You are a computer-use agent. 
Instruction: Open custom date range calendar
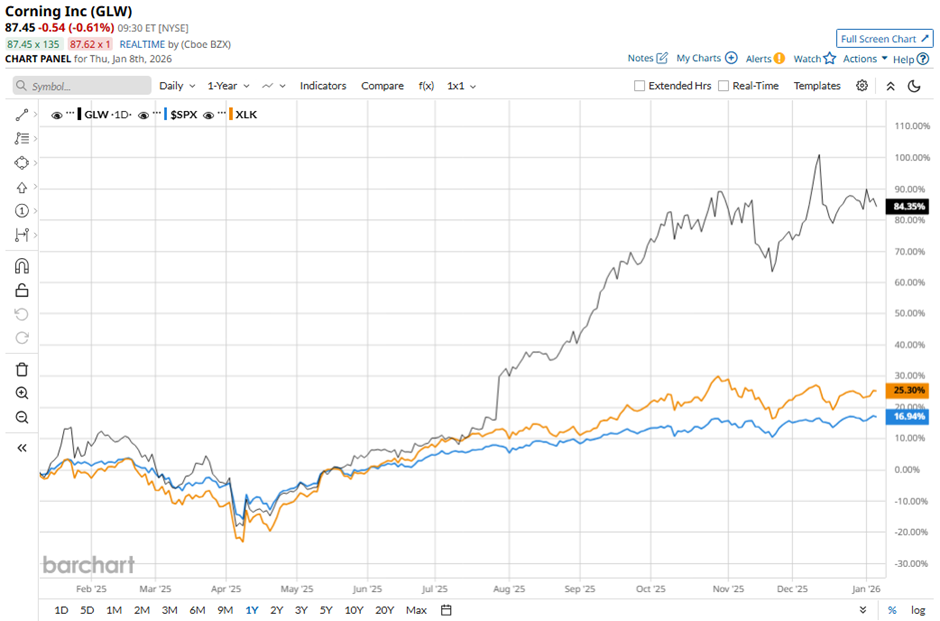pos(446,610)
